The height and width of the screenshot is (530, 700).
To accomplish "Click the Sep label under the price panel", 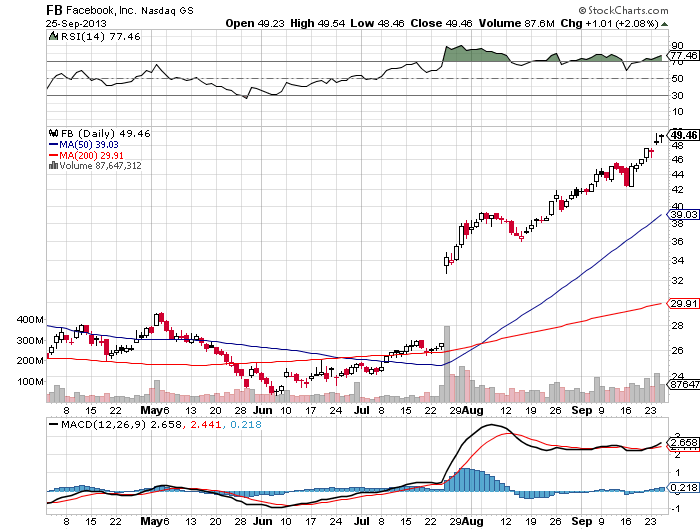I will [582, 410].
